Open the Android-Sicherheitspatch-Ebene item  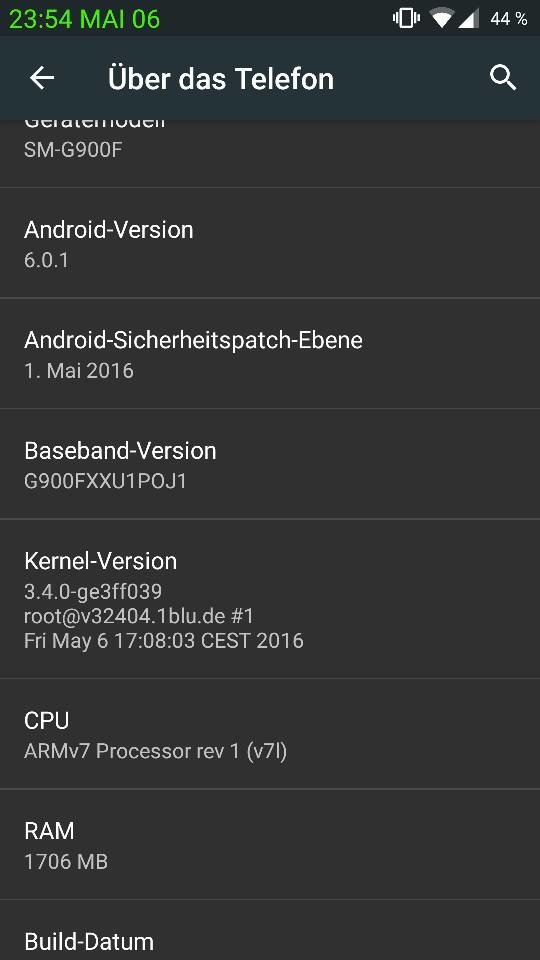tap(270, 353)
